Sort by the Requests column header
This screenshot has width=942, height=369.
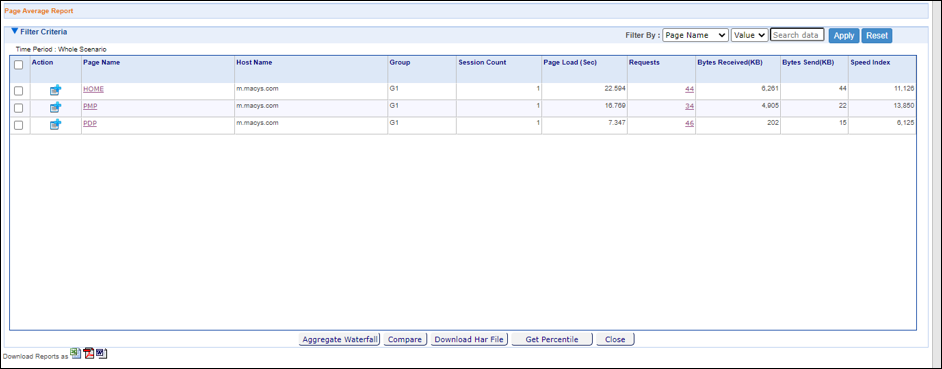[x=644, y=62]
